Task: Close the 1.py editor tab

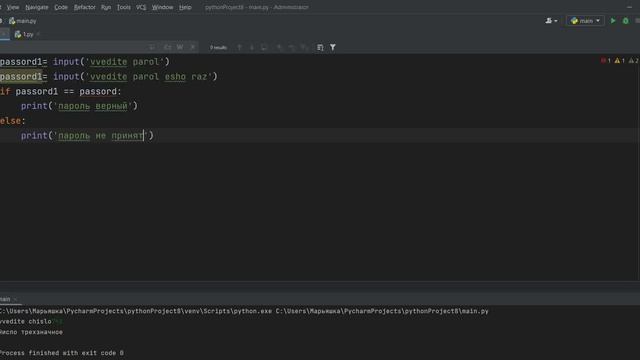Action: 38,35
